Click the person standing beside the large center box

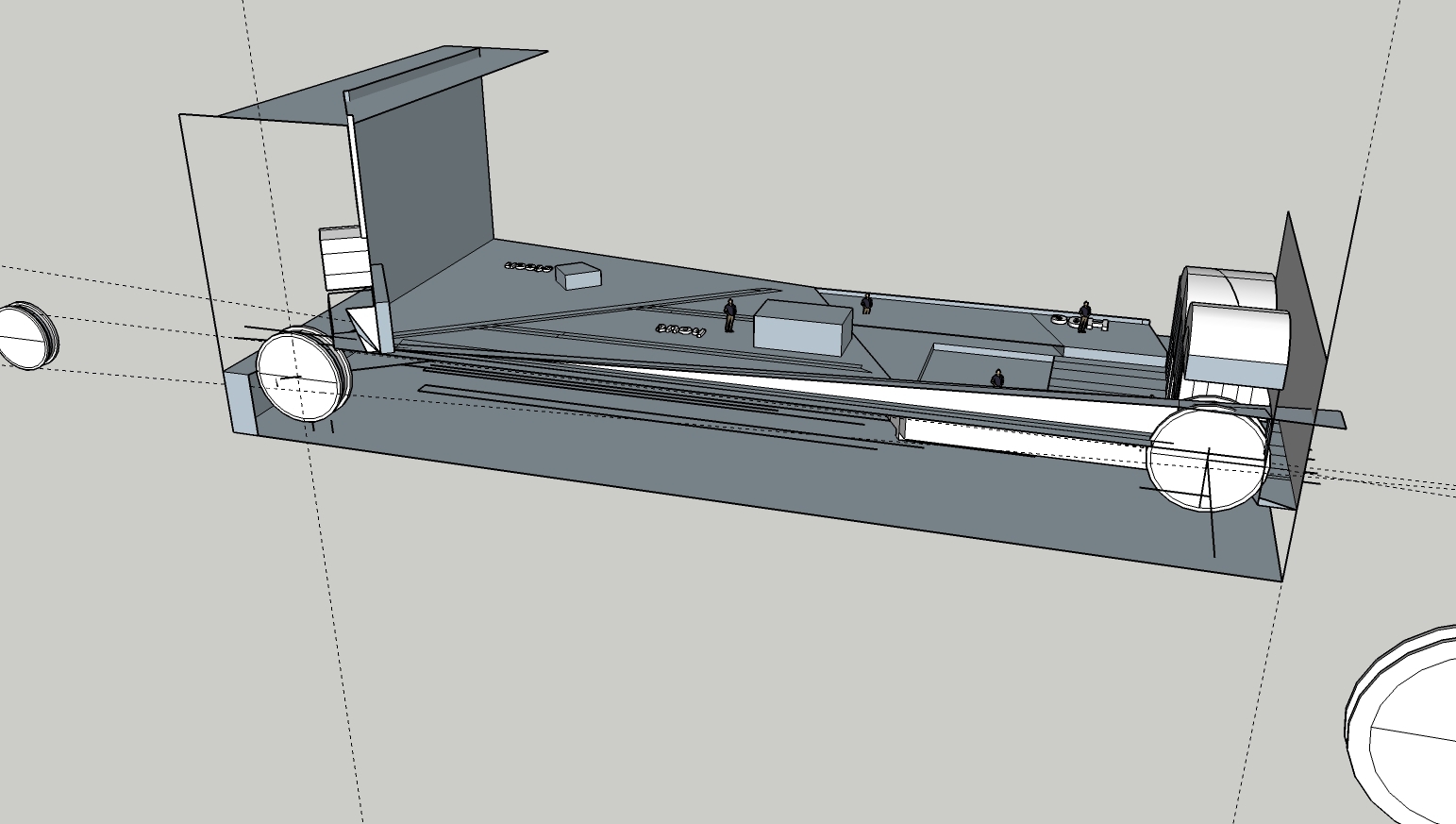click(x=729, y=315)
